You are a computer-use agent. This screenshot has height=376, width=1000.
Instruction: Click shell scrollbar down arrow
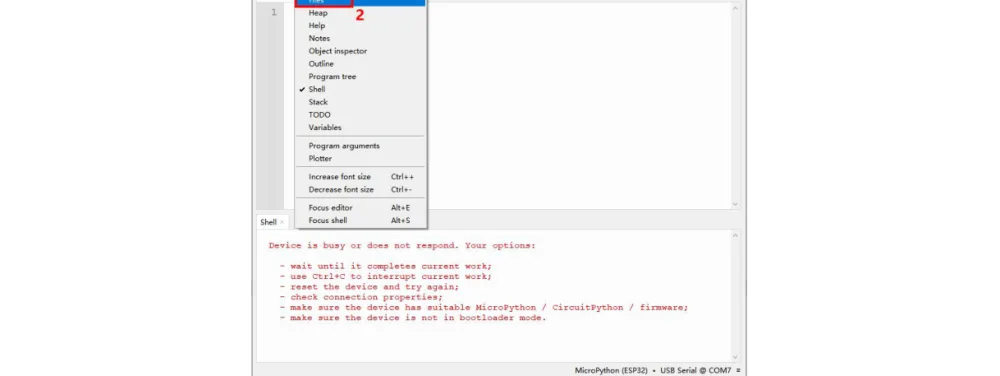pyautogui.click(x=735, y=358)
